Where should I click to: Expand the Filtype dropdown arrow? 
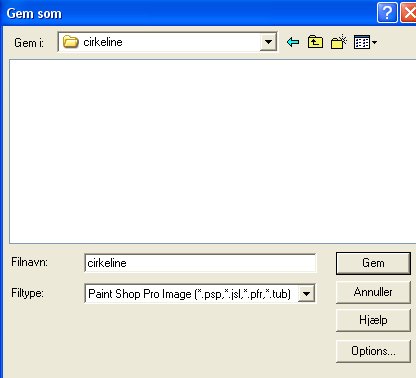click(306, 294)
